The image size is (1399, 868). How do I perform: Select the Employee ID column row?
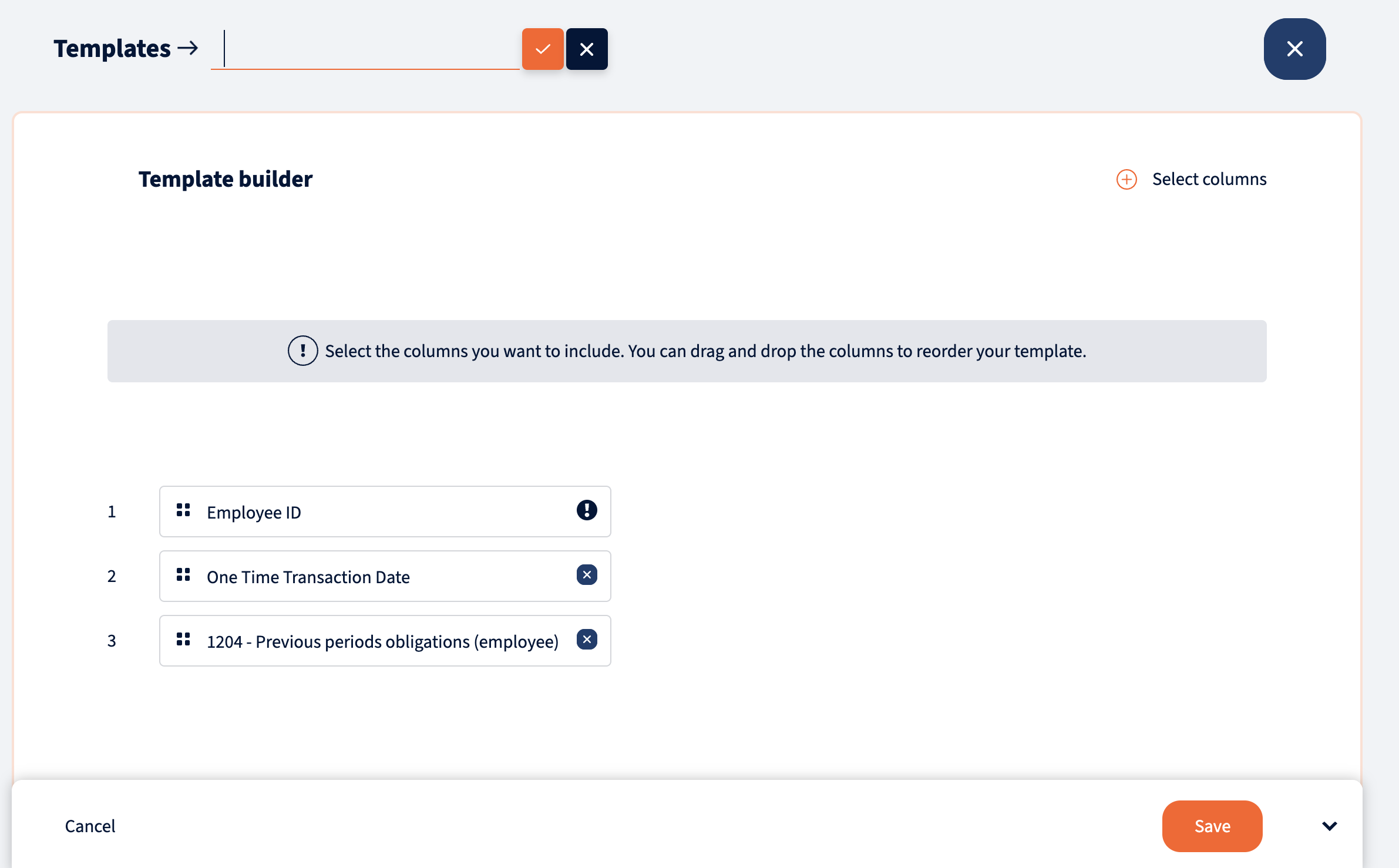pos(385,512)
